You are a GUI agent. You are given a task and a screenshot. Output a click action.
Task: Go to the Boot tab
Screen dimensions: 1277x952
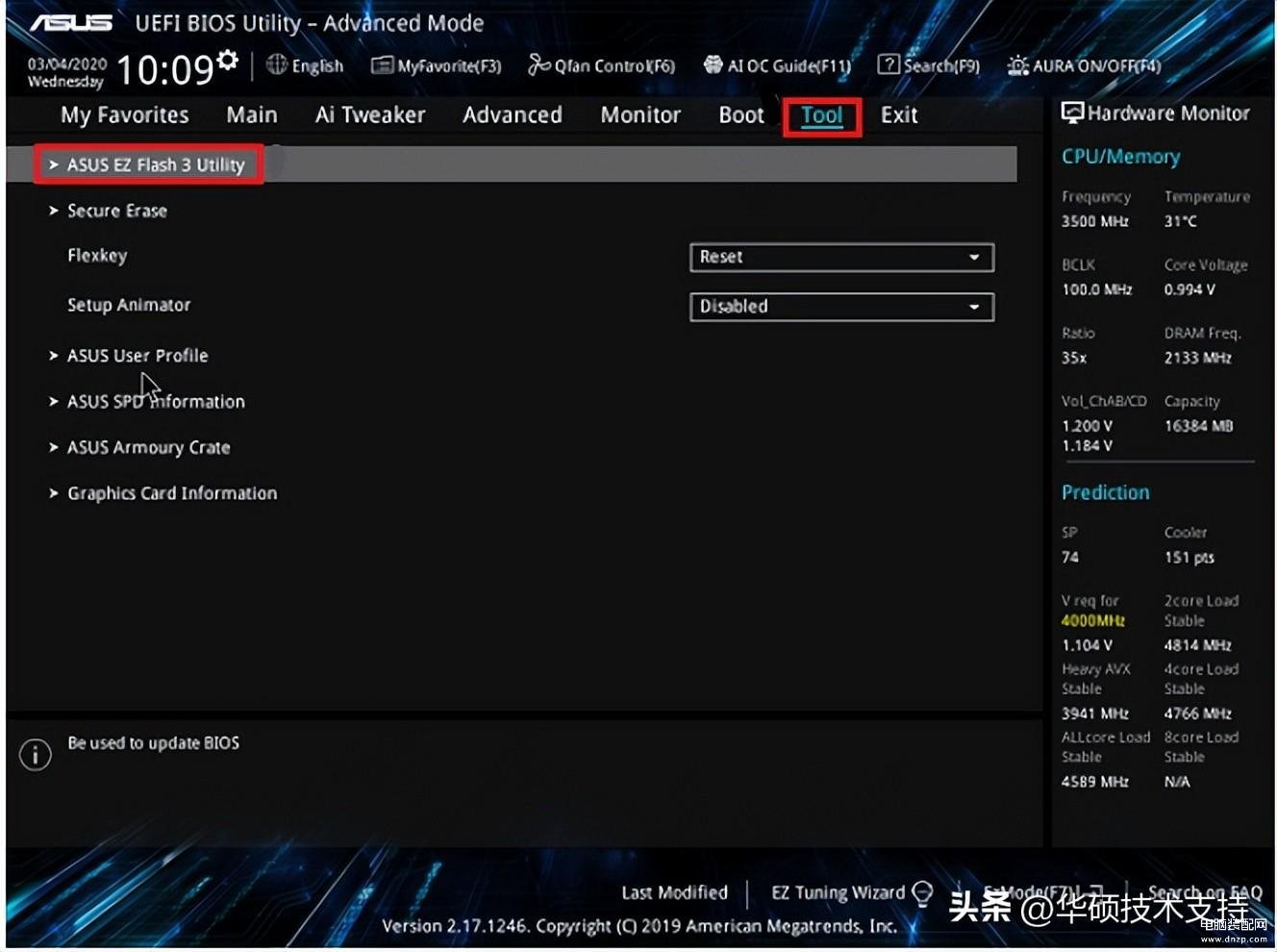click(740, 114)
